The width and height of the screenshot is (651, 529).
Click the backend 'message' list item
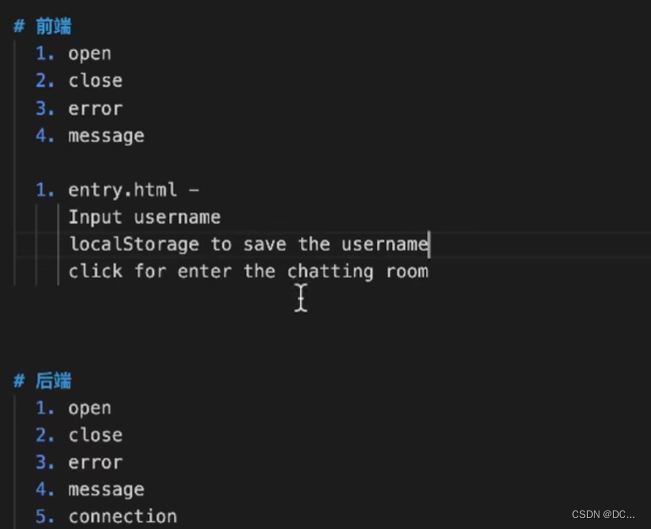point(106,490)
